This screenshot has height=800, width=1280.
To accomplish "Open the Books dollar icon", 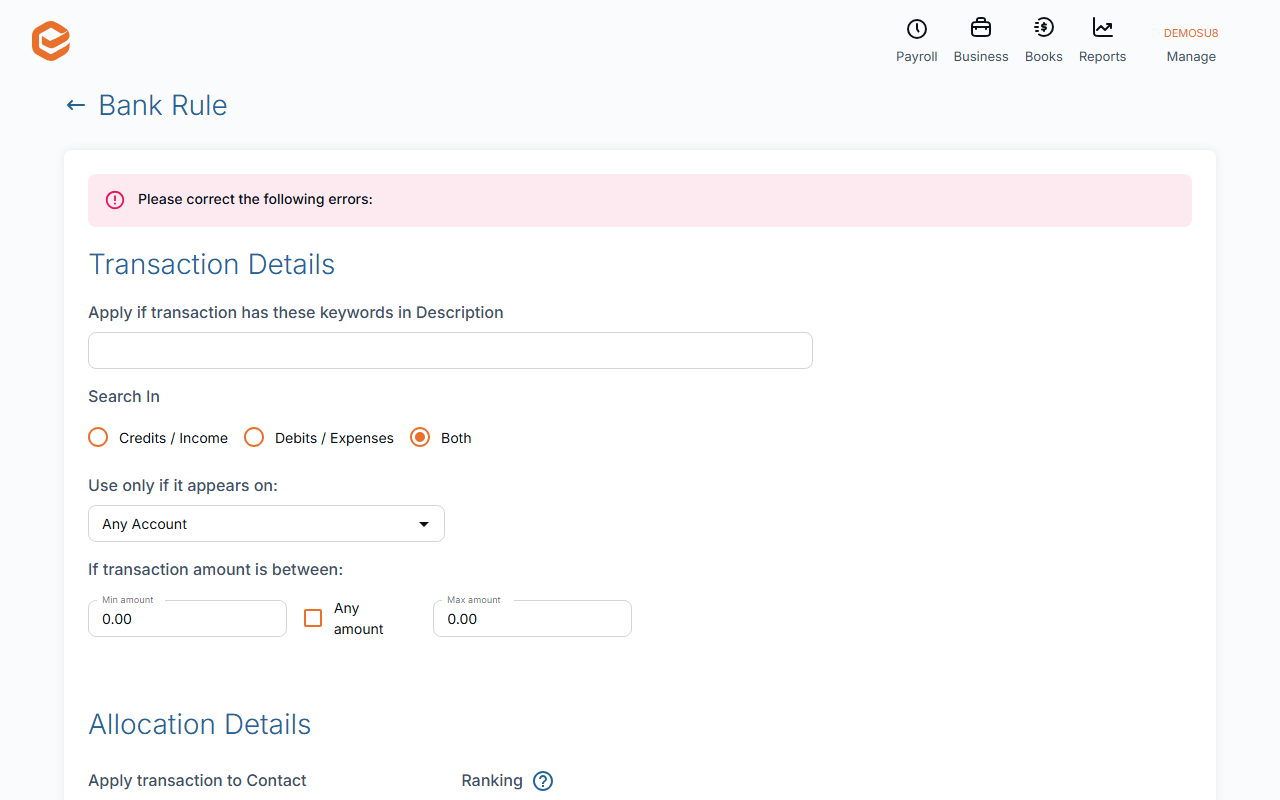I will tap(1043, 28).
